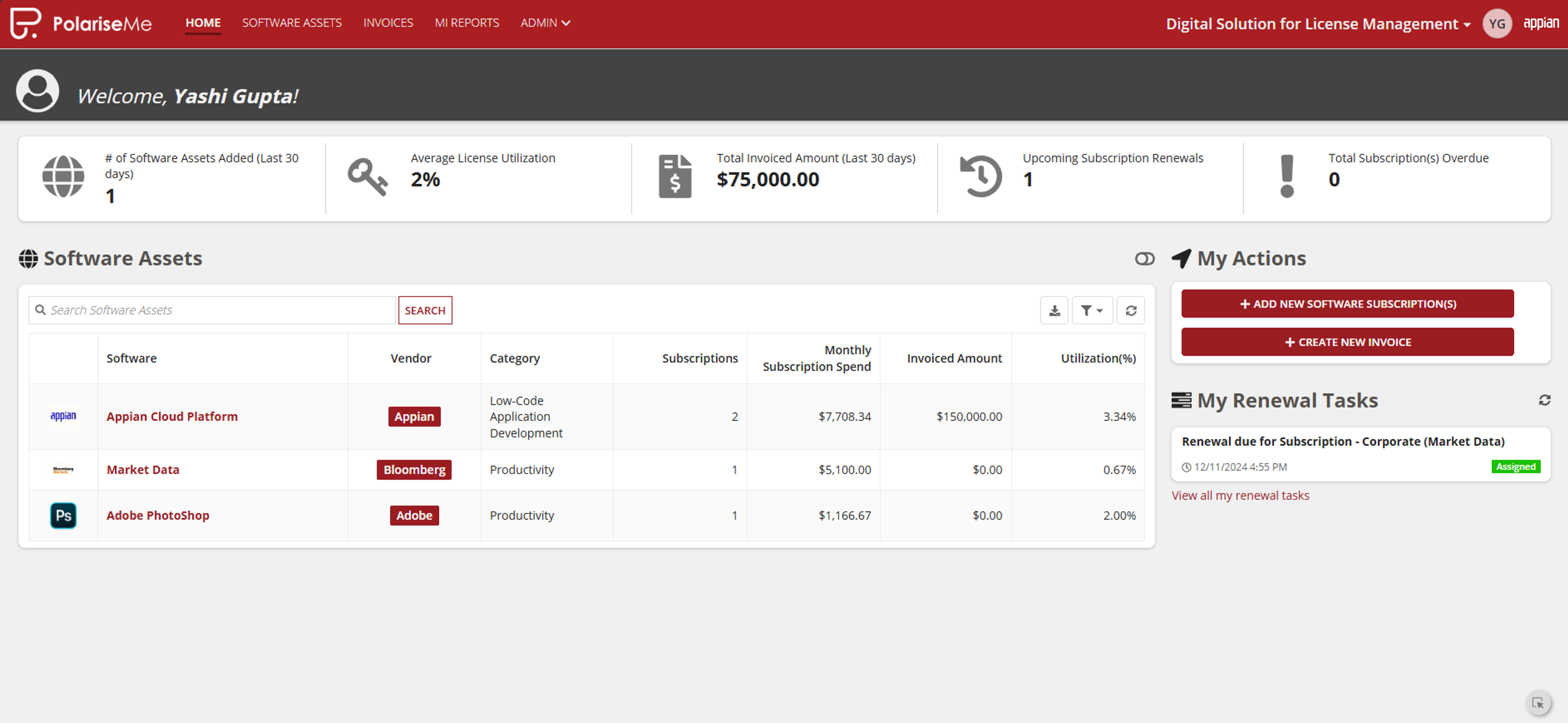This screenshot has height=723, width=1568.
Task: Open the MI REPORTS tab
Action: click(467, 23)
